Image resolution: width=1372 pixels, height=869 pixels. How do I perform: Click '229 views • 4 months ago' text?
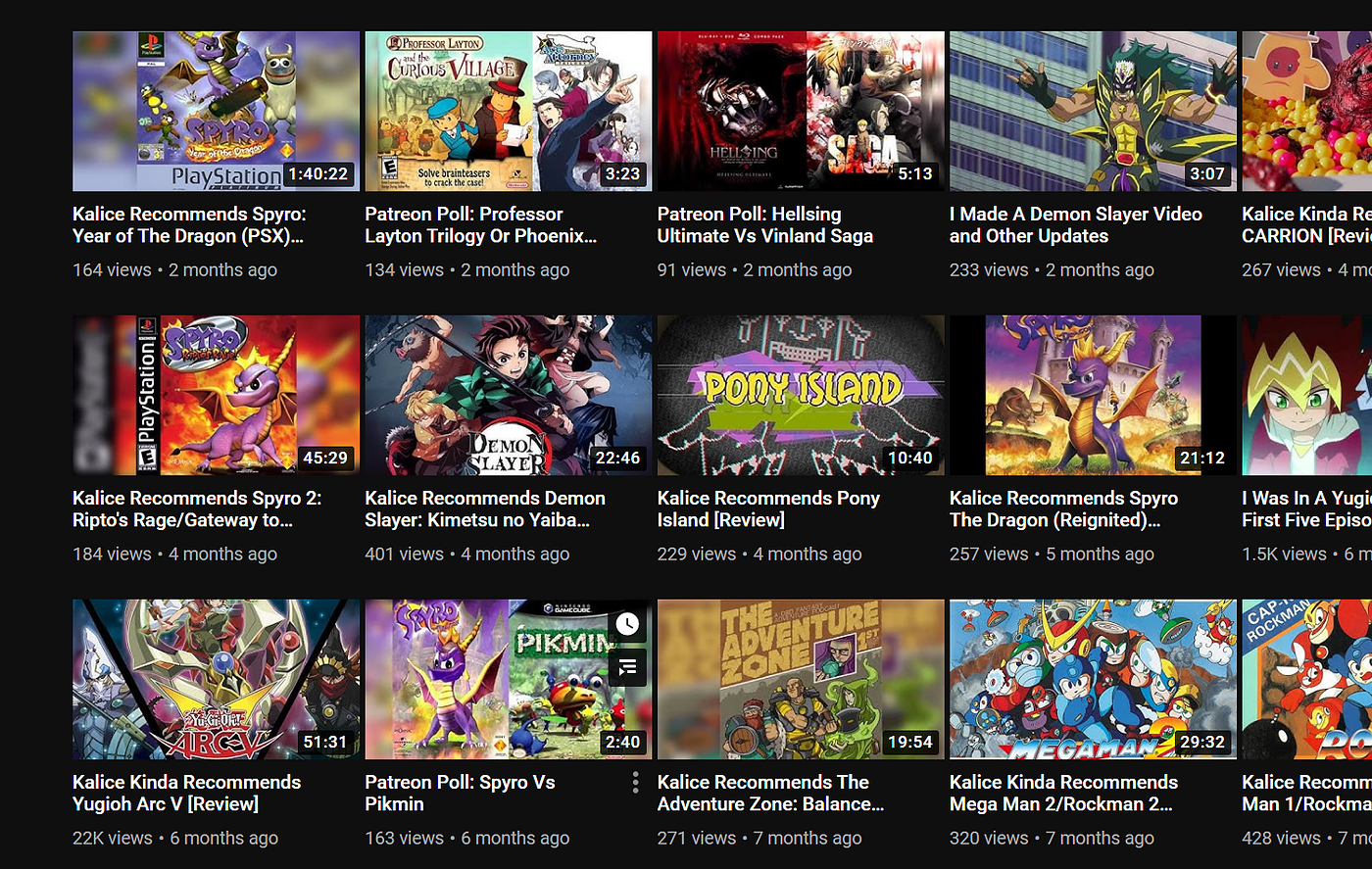click(760, 554)
